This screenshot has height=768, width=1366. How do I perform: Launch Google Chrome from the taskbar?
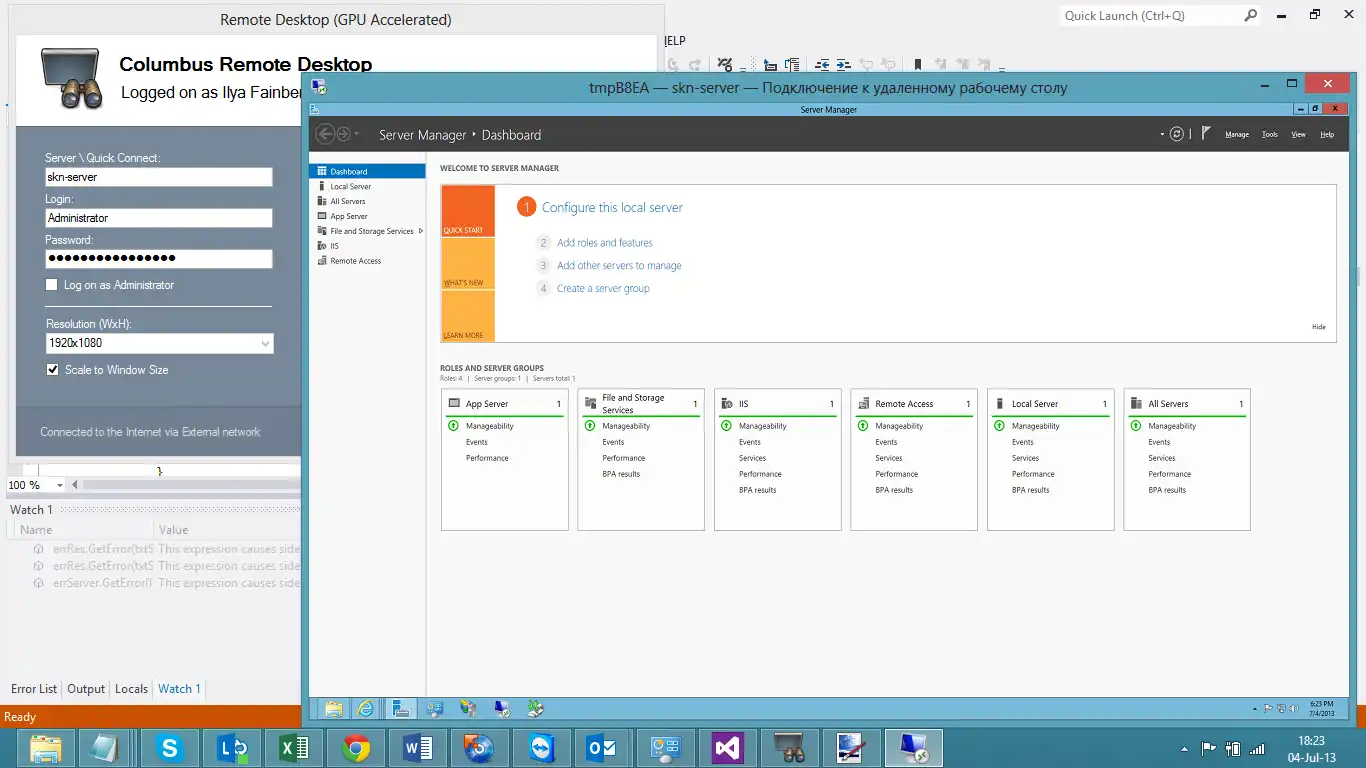pyautogui.click(x=356, y=748)
